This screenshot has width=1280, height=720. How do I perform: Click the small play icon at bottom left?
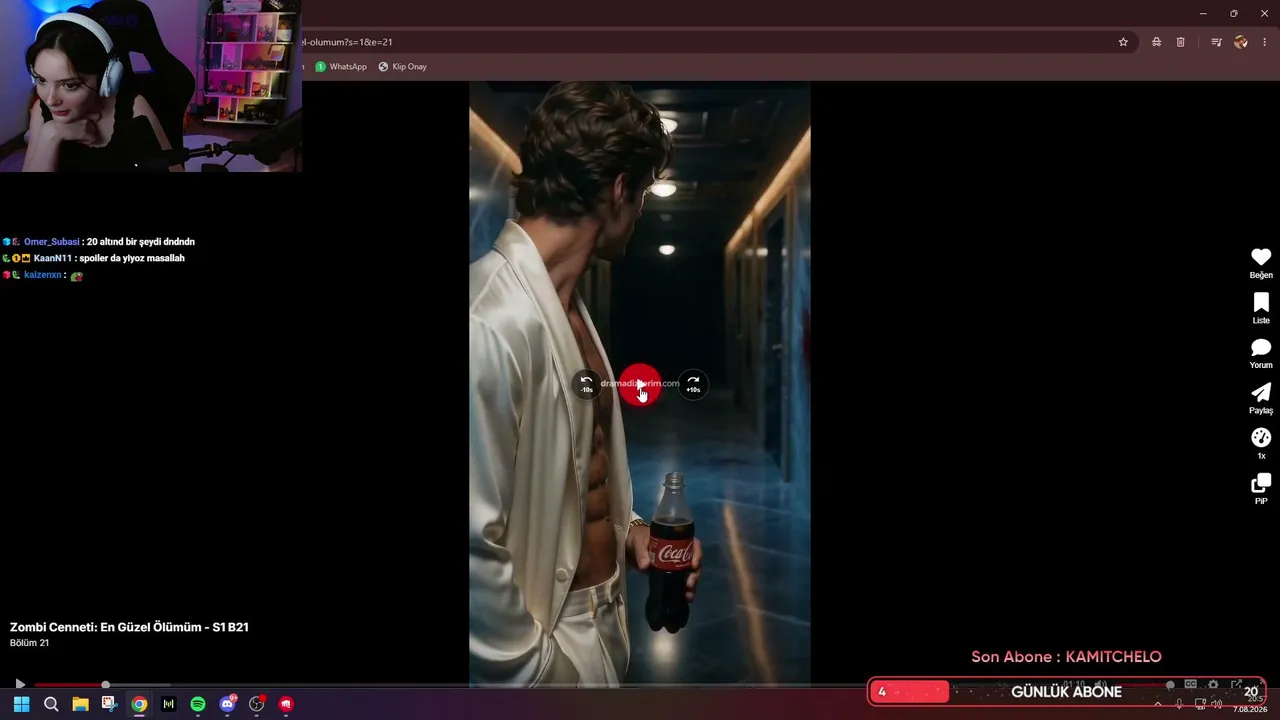(x=19, y=685)
